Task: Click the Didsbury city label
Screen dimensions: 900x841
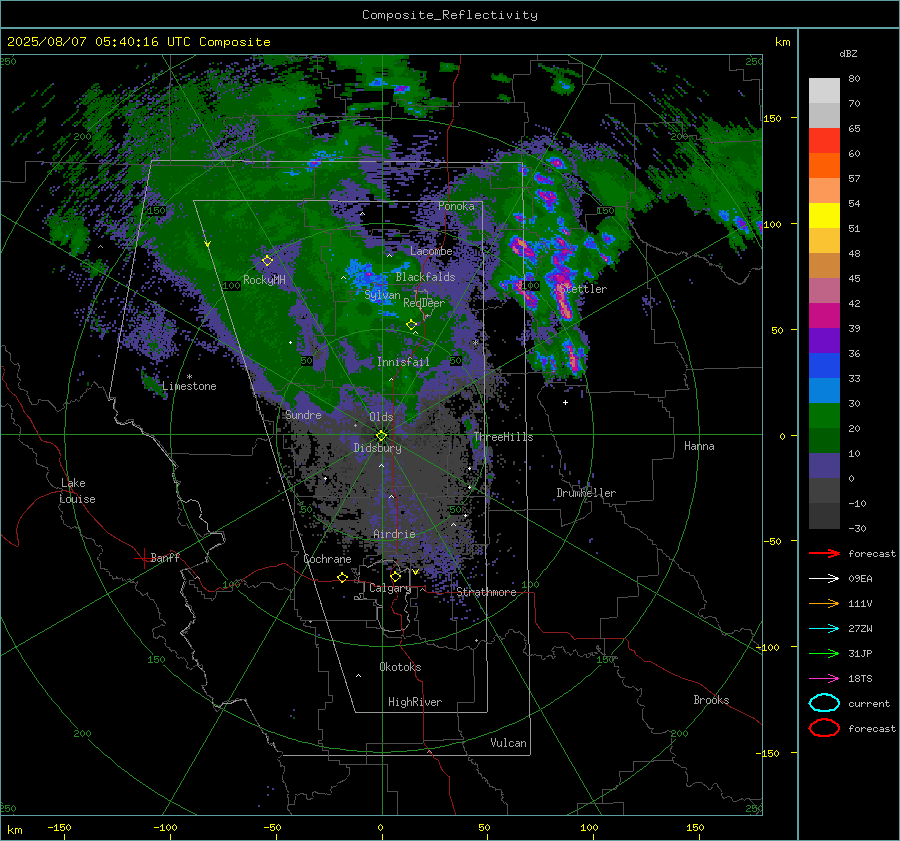Action: [377, 448]
